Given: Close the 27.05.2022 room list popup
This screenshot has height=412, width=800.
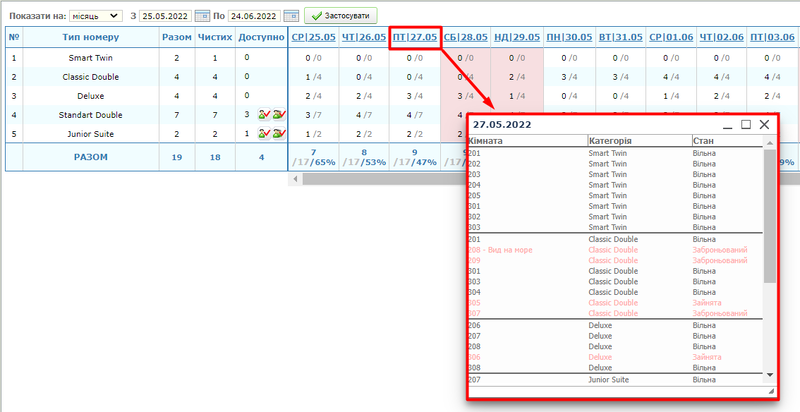Looking at the screenshot, I should pos(765,125).
